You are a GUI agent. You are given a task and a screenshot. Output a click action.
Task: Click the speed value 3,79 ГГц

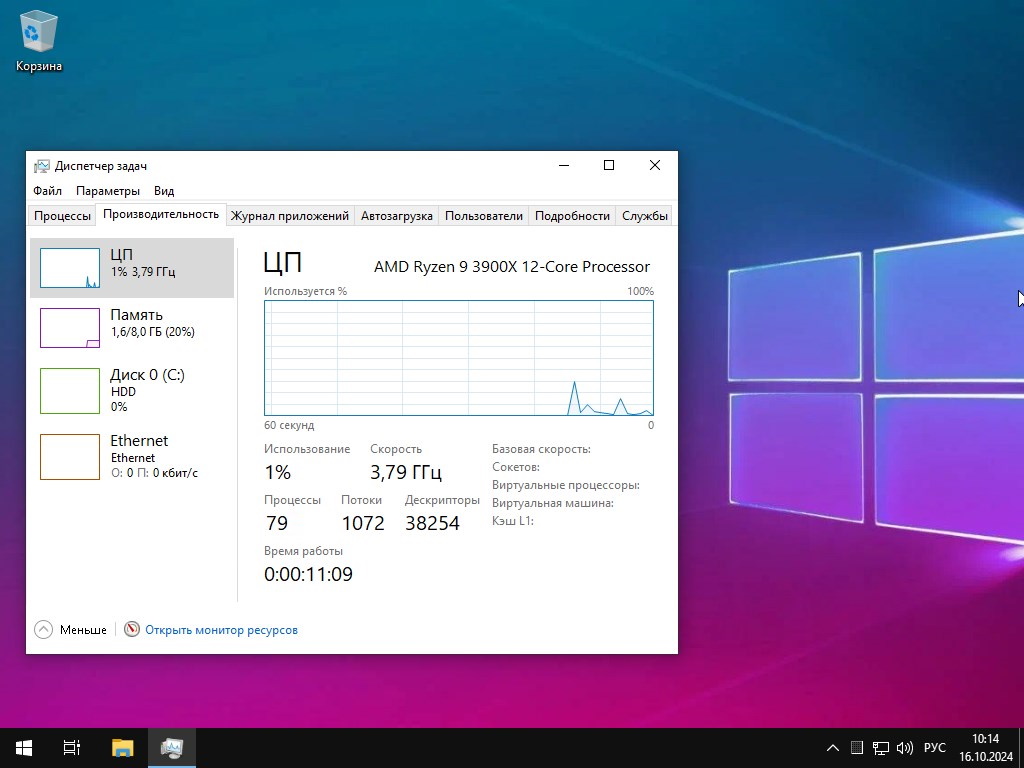click(x=406, y=472)
